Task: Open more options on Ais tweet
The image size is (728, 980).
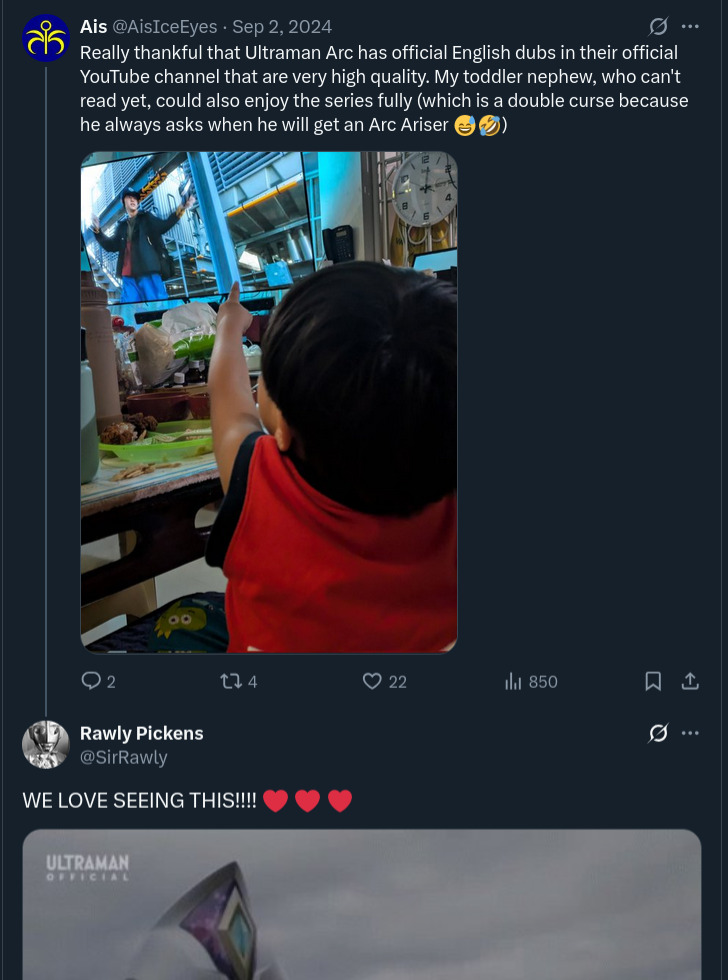Action: click(x=690, y=27)
